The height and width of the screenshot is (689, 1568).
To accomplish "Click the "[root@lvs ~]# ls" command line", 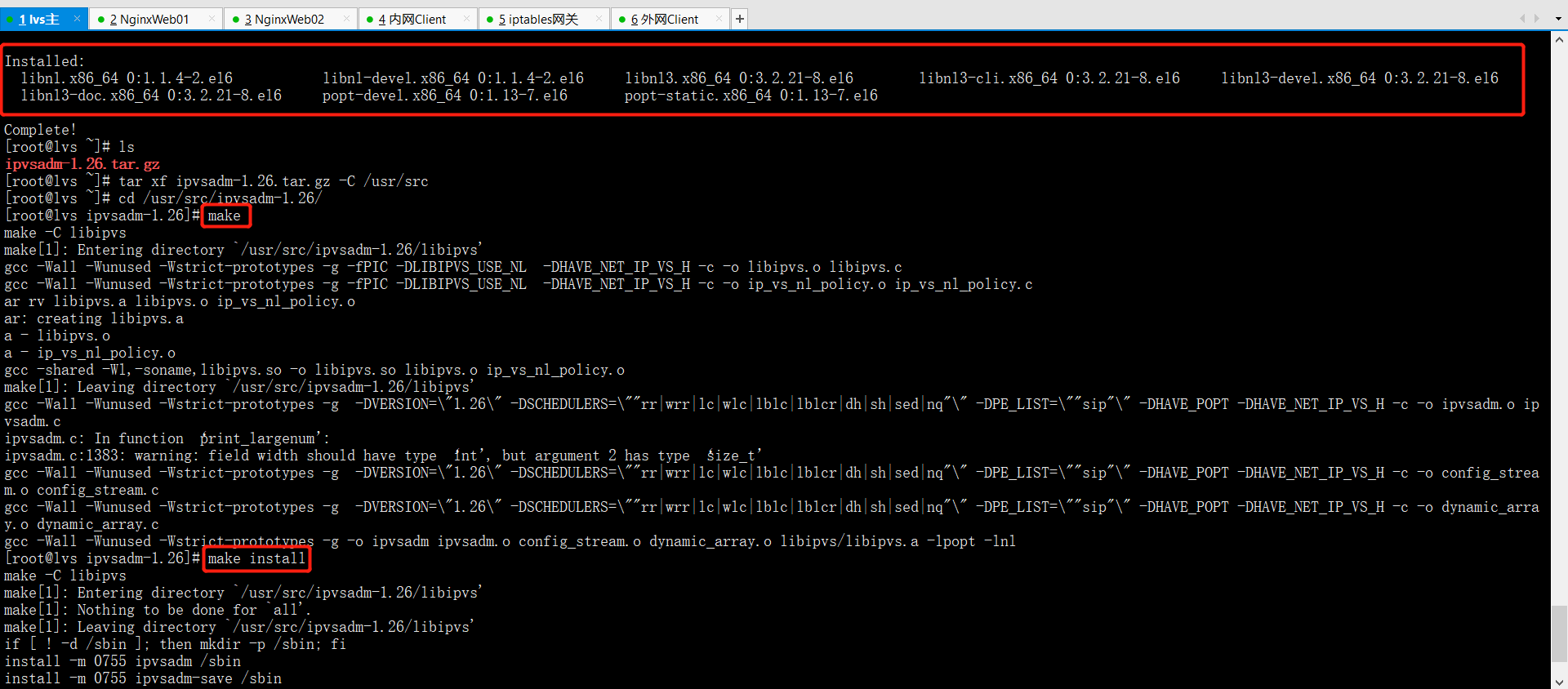I will coord(69,147).
